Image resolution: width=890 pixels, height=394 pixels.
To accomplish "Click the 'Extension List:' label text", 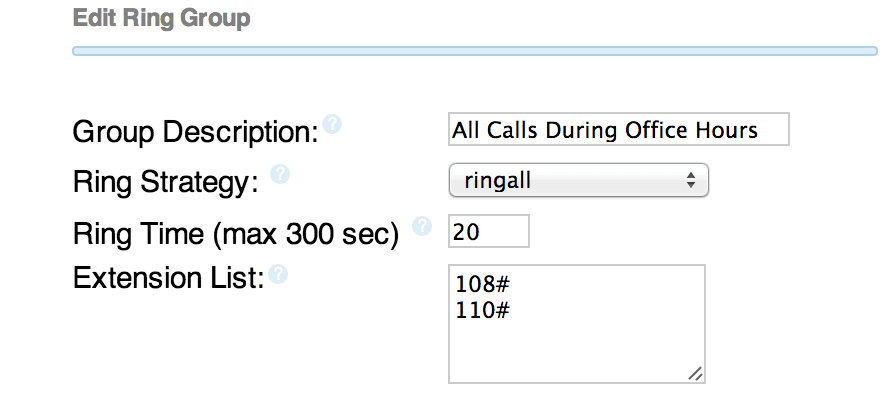I will [169, 278].
